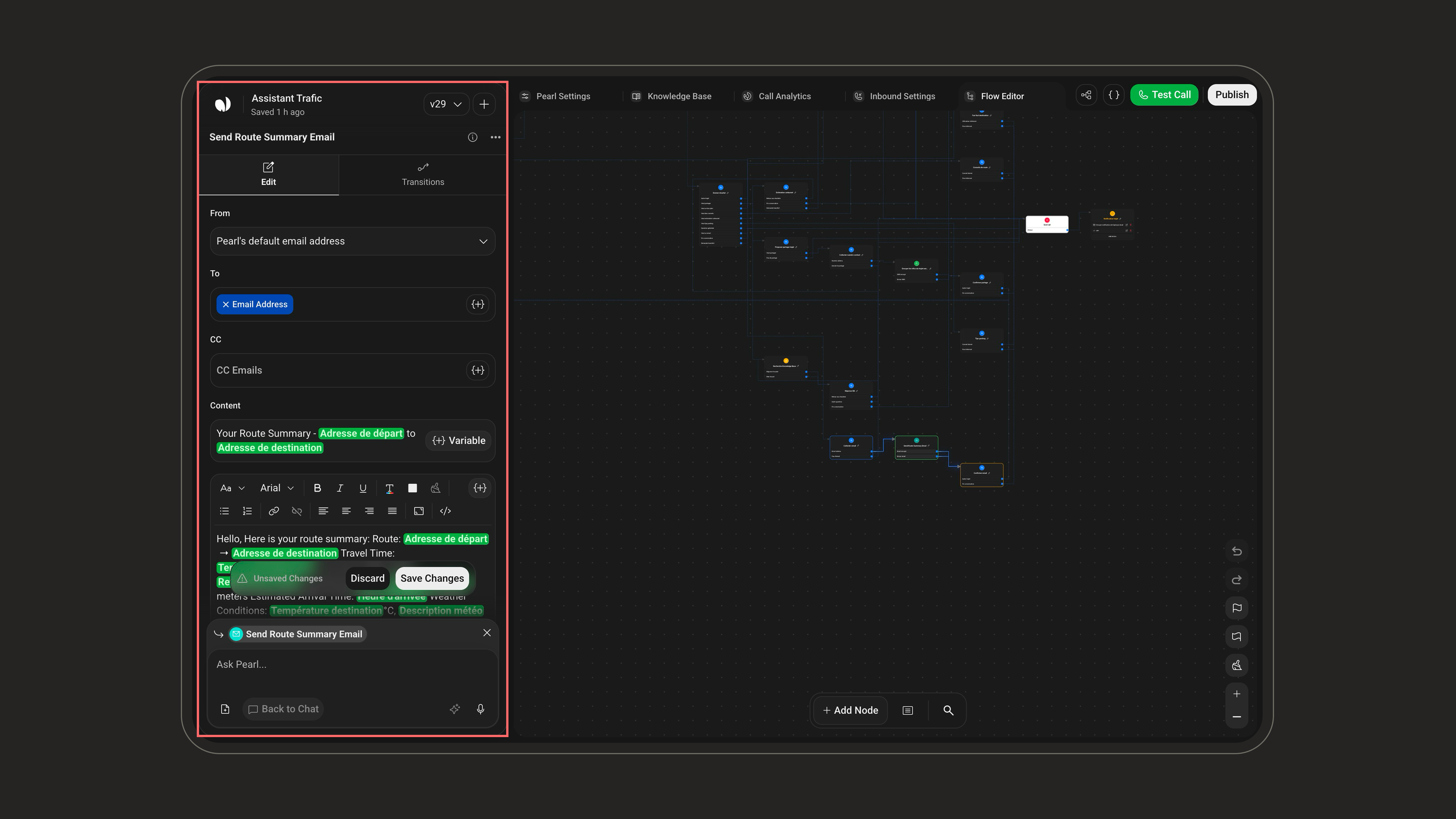Screen dimensions: 1456x819
Task: Create a new version with plus button
Action: click(x=484, y=104)
